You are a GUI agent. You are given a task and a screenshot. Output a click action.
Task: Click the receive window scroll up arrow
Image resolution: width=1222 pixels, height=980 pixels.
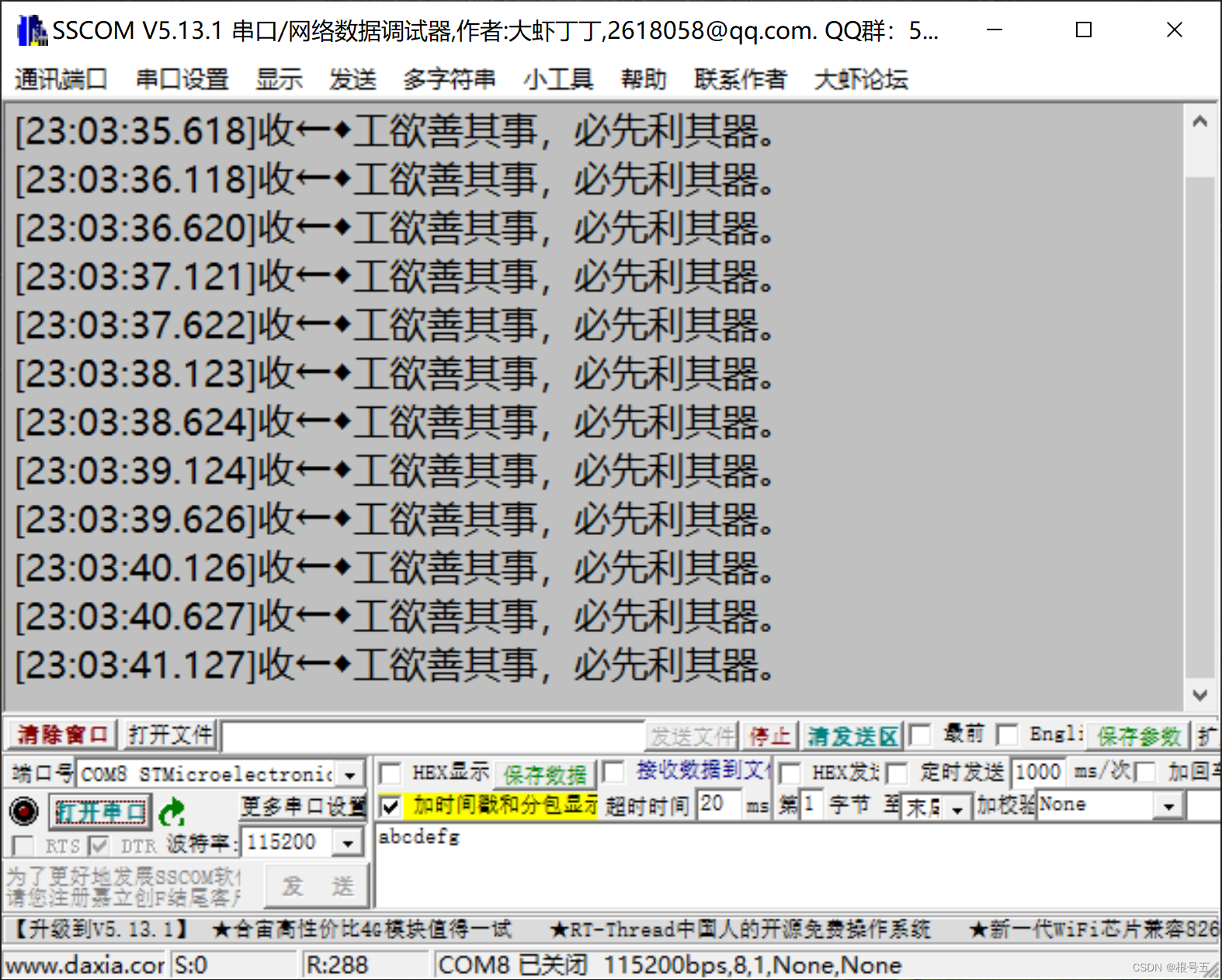[1199, 121]
